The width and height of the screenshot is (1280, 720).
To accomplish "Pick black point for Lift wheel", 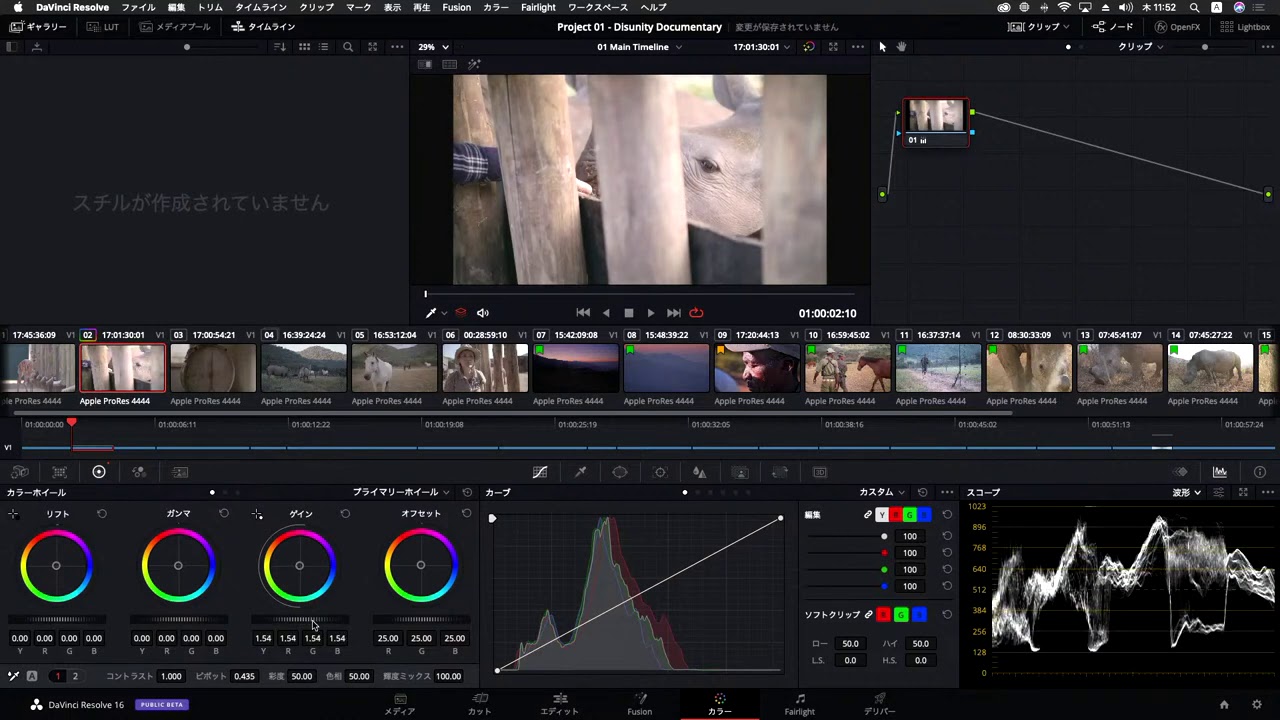I will tap(13, 514).
